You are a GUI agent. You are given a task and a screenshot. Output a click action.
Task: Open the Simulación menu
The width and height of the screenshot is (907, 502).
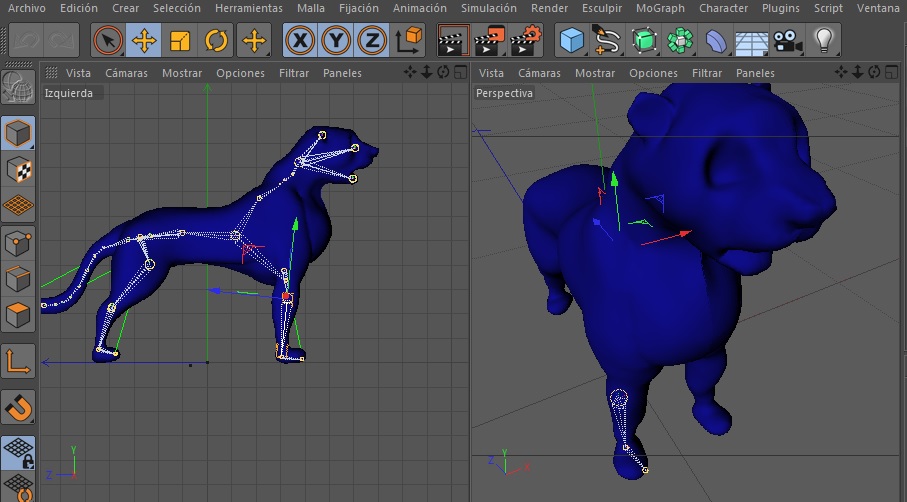pos(489,8)
